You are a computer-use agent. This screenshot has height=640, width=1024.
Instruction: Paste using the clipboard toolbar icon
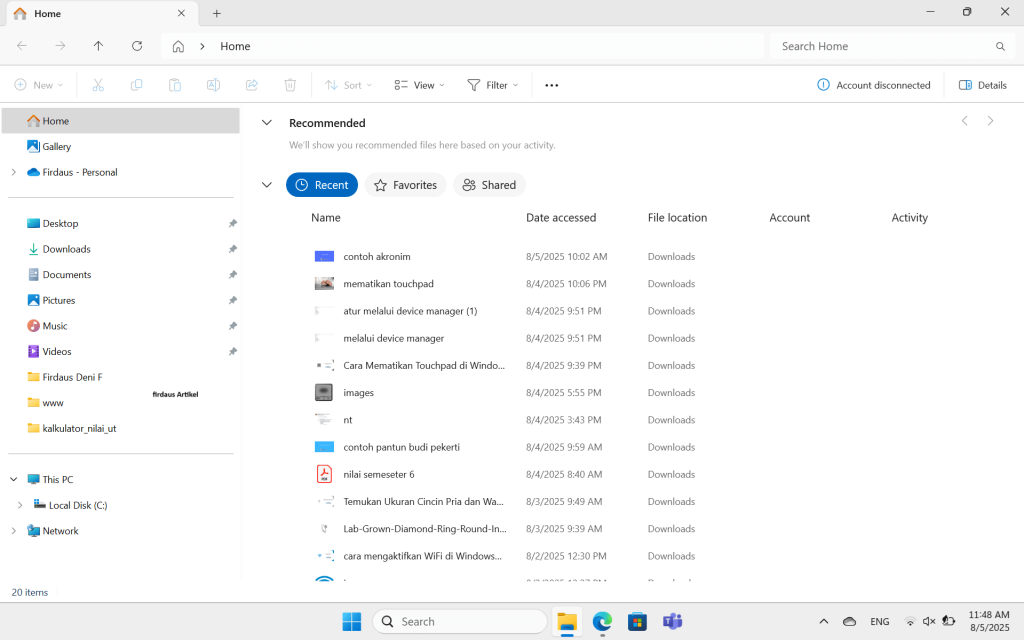pos(174,85)
